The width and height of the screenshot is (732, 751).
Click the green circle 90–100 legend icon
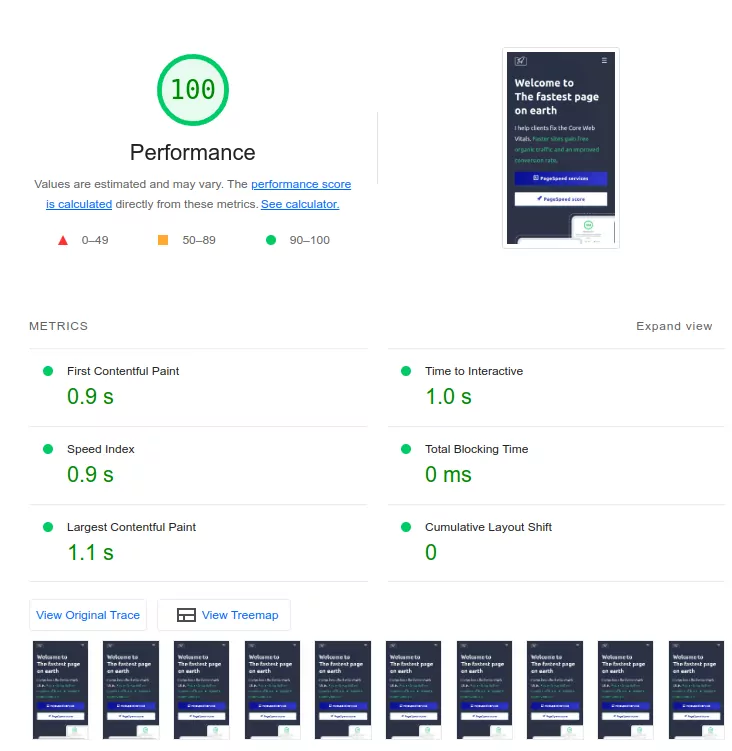pos(270,240)
